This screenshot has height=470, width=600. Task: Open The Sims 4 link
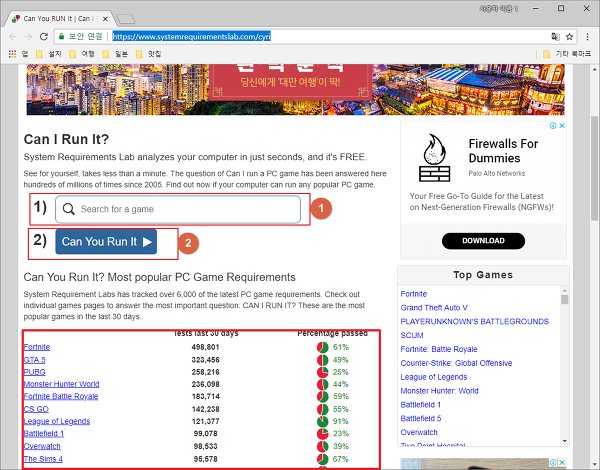(43, 459)
